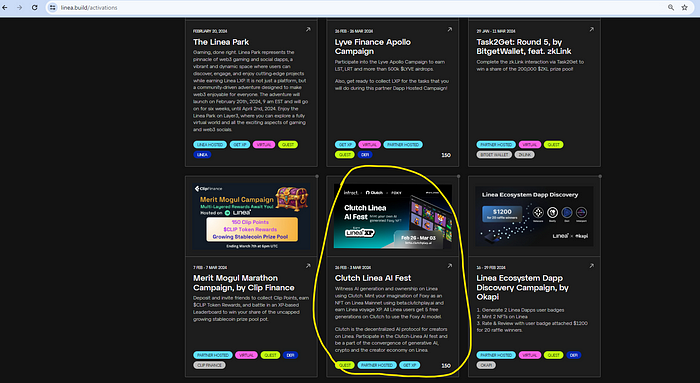Select blue LINEA tag on Linea Park card
This screenshot has width=700, height=383.
[202, 154]
